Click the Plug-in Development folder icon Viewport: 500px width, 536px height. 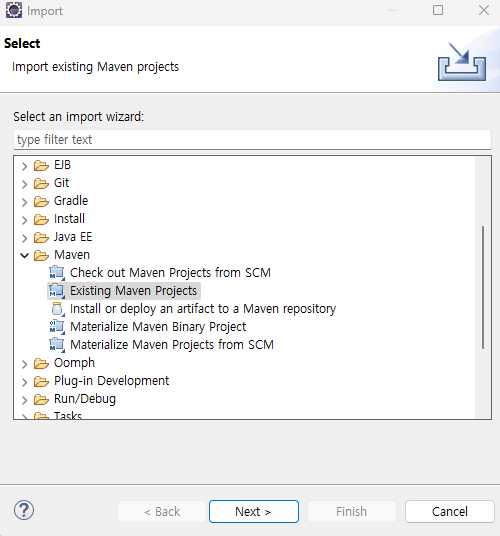41,381
